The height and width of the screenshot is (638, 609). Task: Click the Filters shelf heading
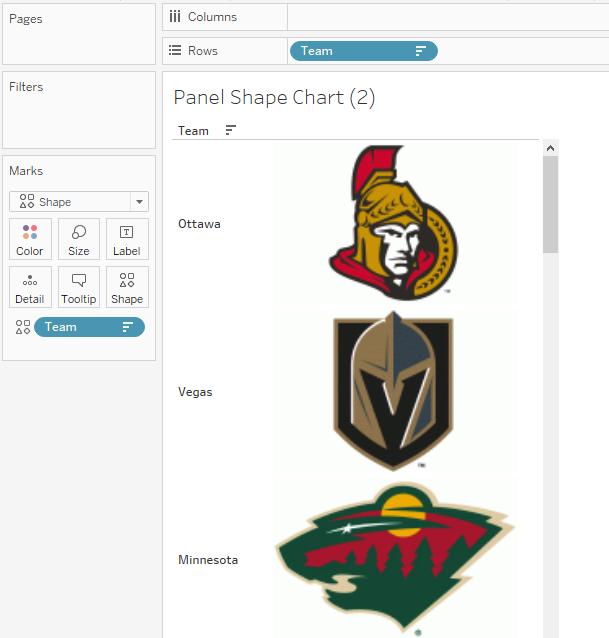click(x=26, y=87)
